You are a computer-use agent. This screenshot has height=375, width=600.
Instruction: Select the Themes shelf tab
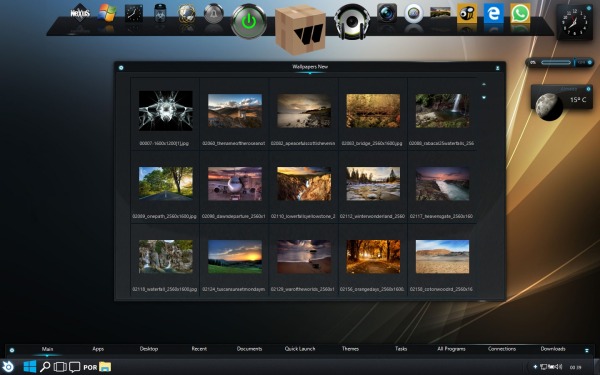[x=351, y=349]
